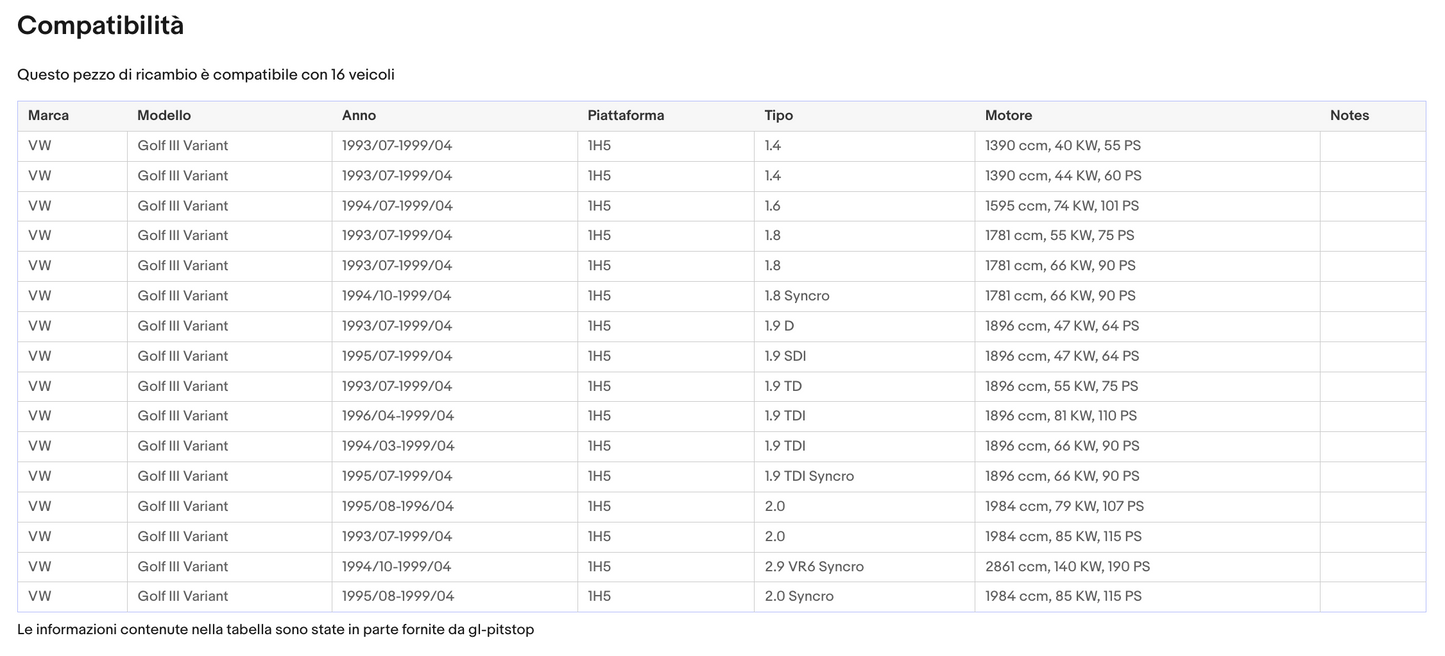The height and width of the screenshot is (656, 1445).
Task: Click the 1.8 Syncro type cell
Action: click(797, 296)
